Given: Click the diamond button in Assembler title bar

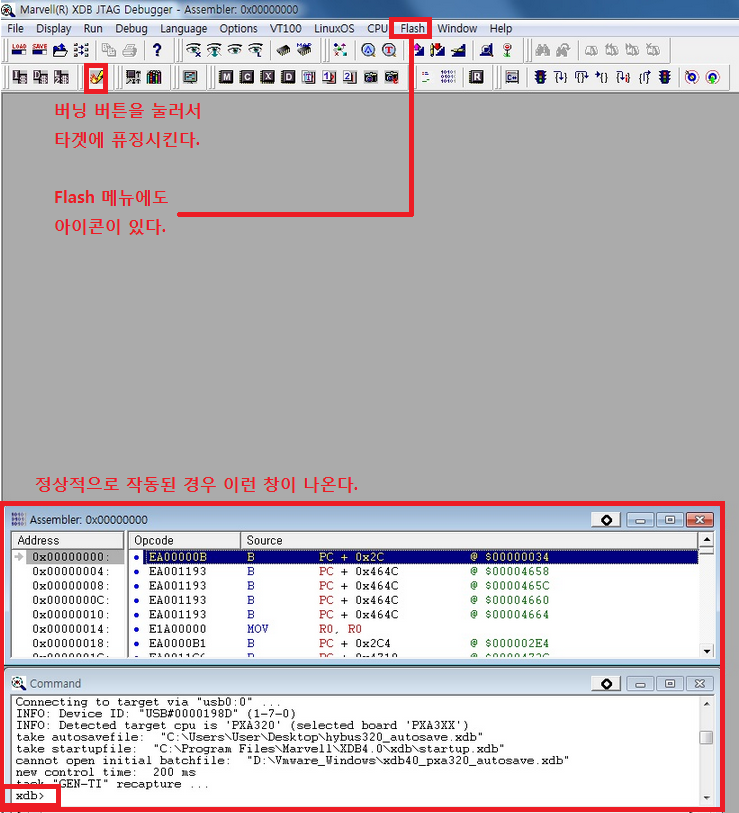Looking at the screenshot, I should click(606, 520).
